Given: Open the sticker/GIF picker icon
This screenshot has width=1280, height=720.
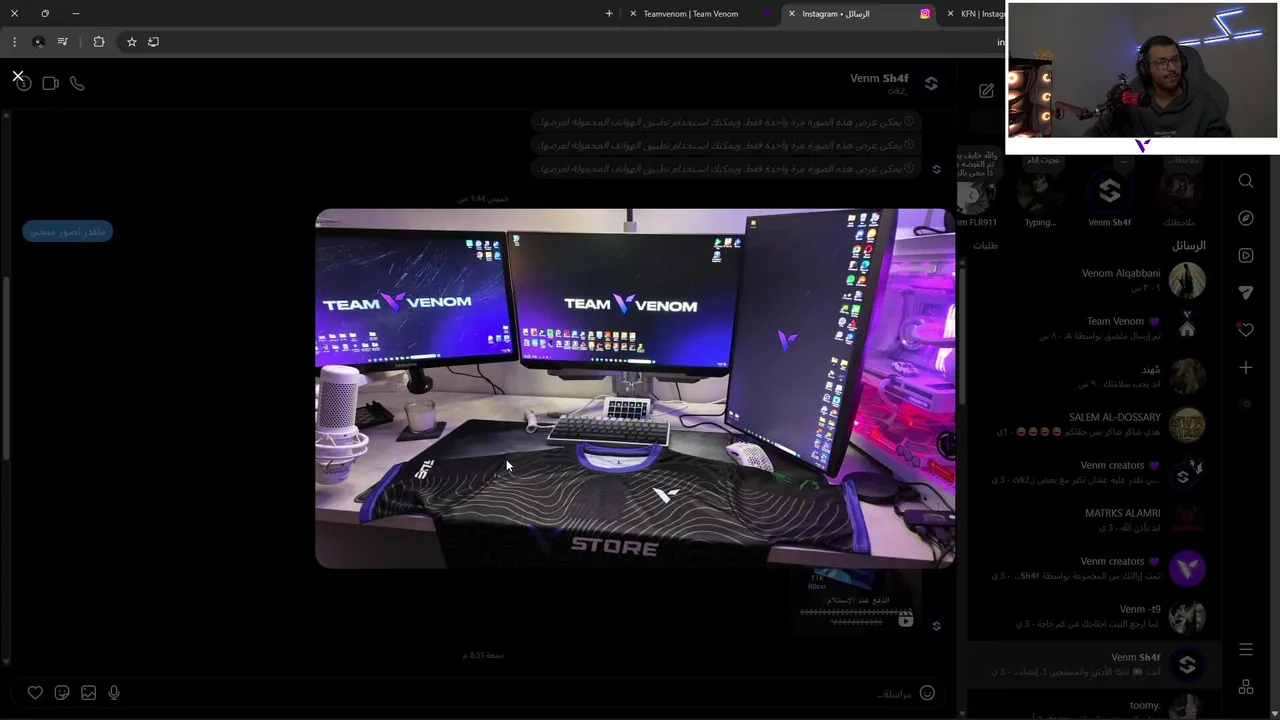Looking at the screenshot, I should [x=62, y=693].
